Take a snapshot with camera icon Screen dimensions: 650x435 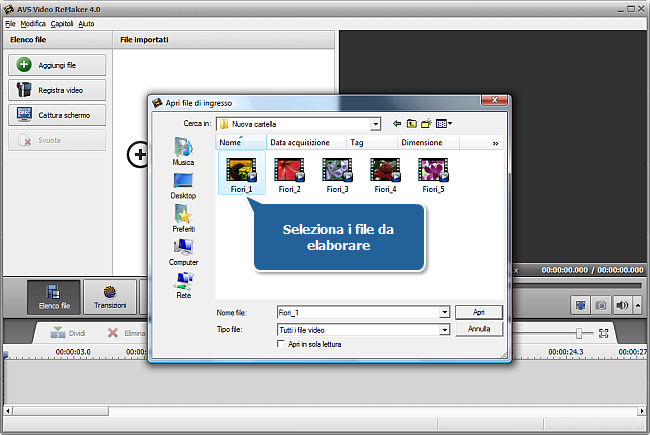(x=601, y=306)
